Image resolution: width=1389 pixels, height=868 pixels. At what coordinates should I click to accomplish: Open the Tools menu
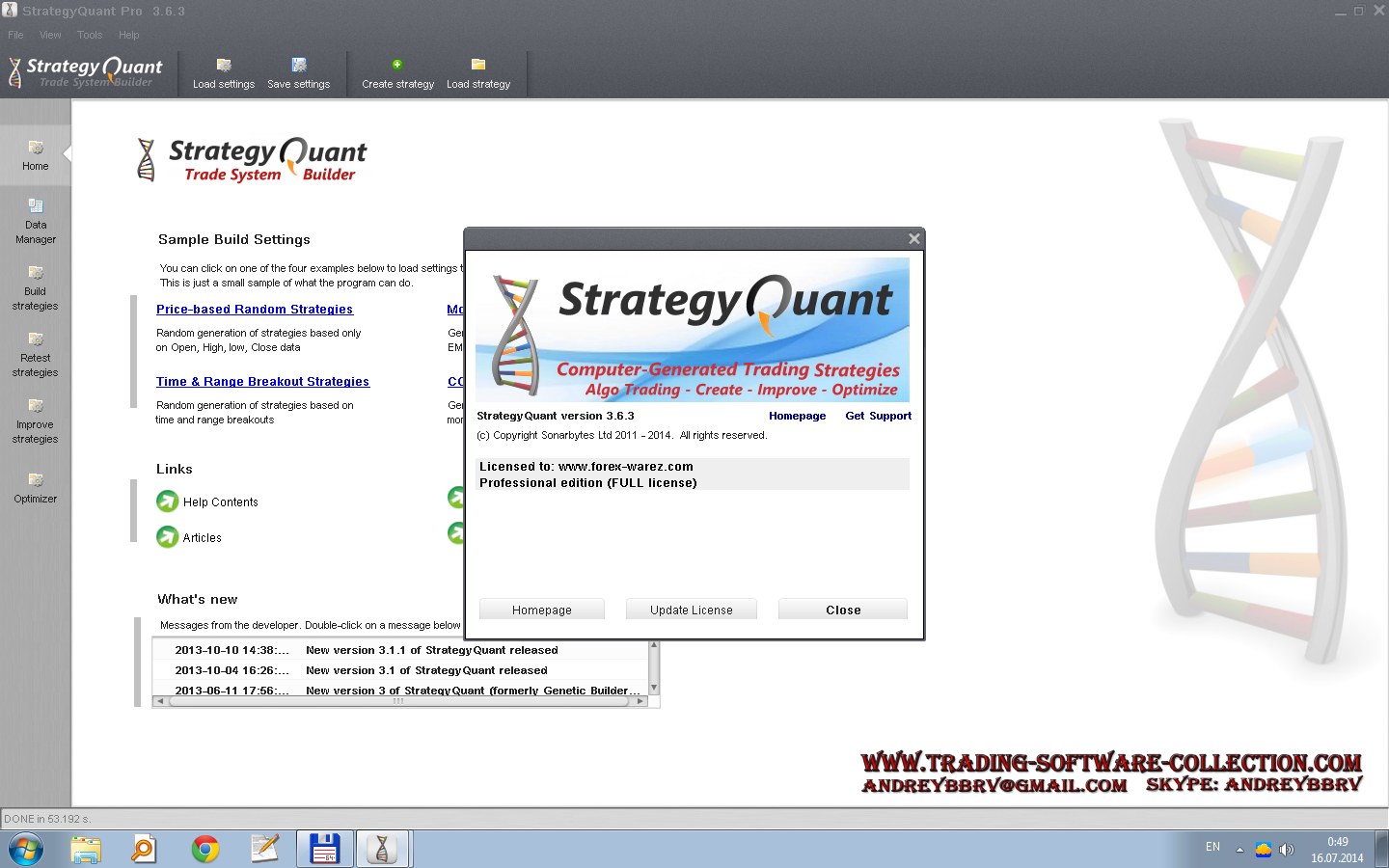90,35
